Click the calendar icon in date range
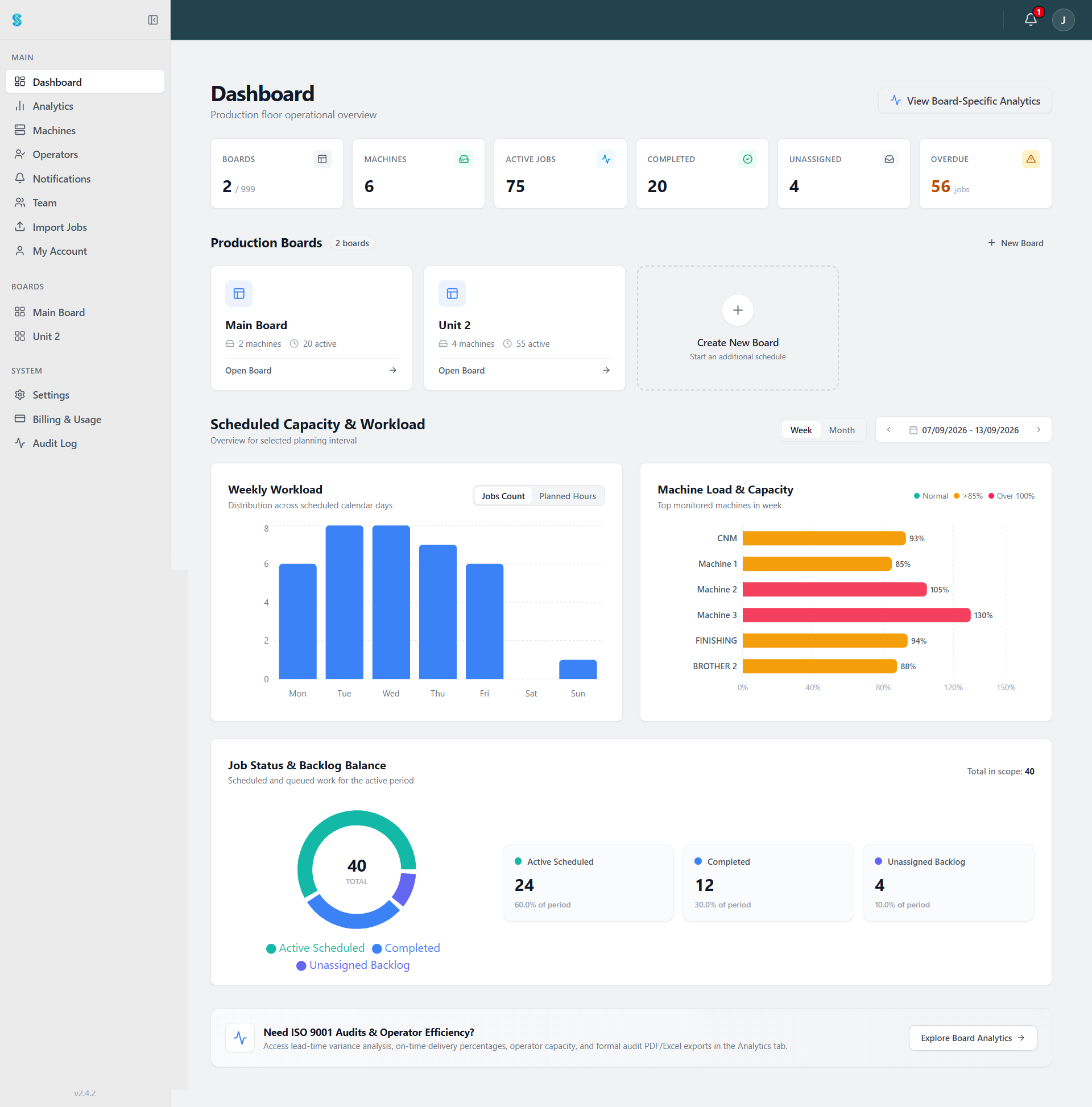 pyautogui.click(x=913, y=430)
